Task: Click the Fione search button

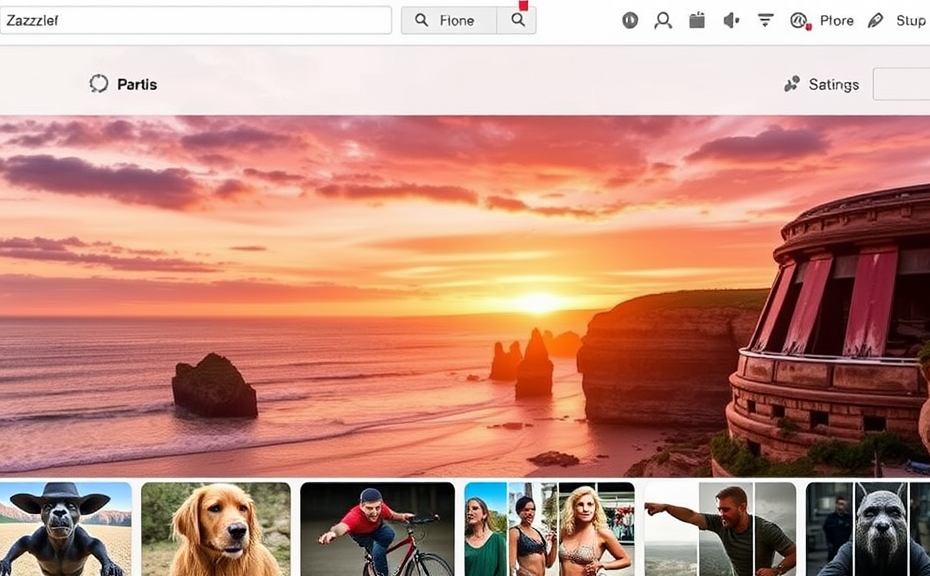Action: [x=449, y=20]
